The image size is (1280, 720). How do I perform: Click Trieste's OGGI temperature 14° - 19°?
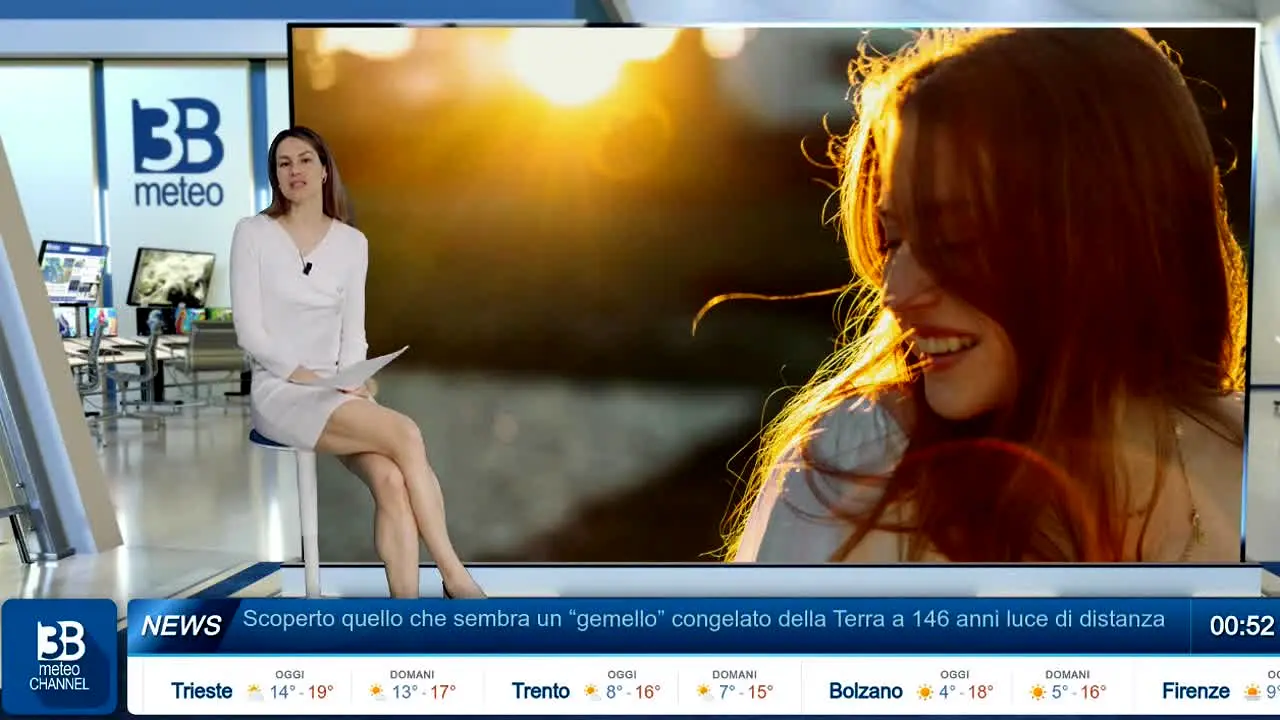pos(302,692)
